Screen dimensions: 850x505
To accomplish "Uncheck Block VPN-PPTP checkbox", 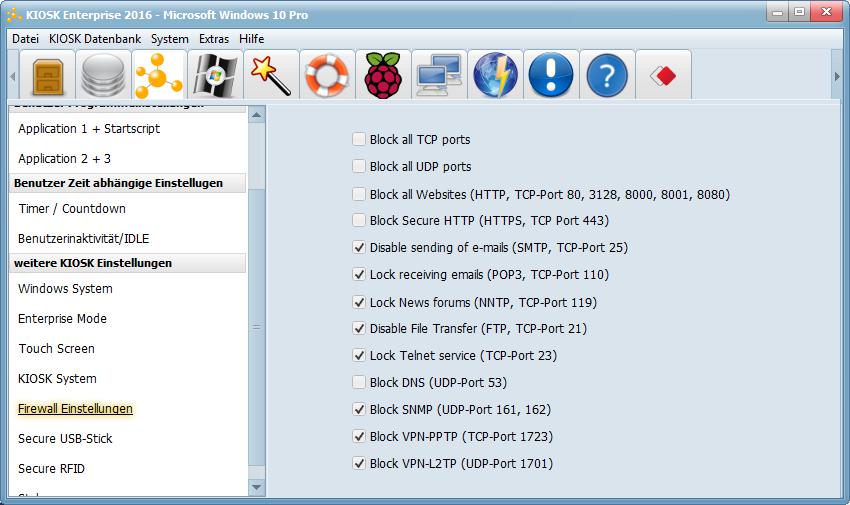I will pyautogui.click(x=359, y=436).
